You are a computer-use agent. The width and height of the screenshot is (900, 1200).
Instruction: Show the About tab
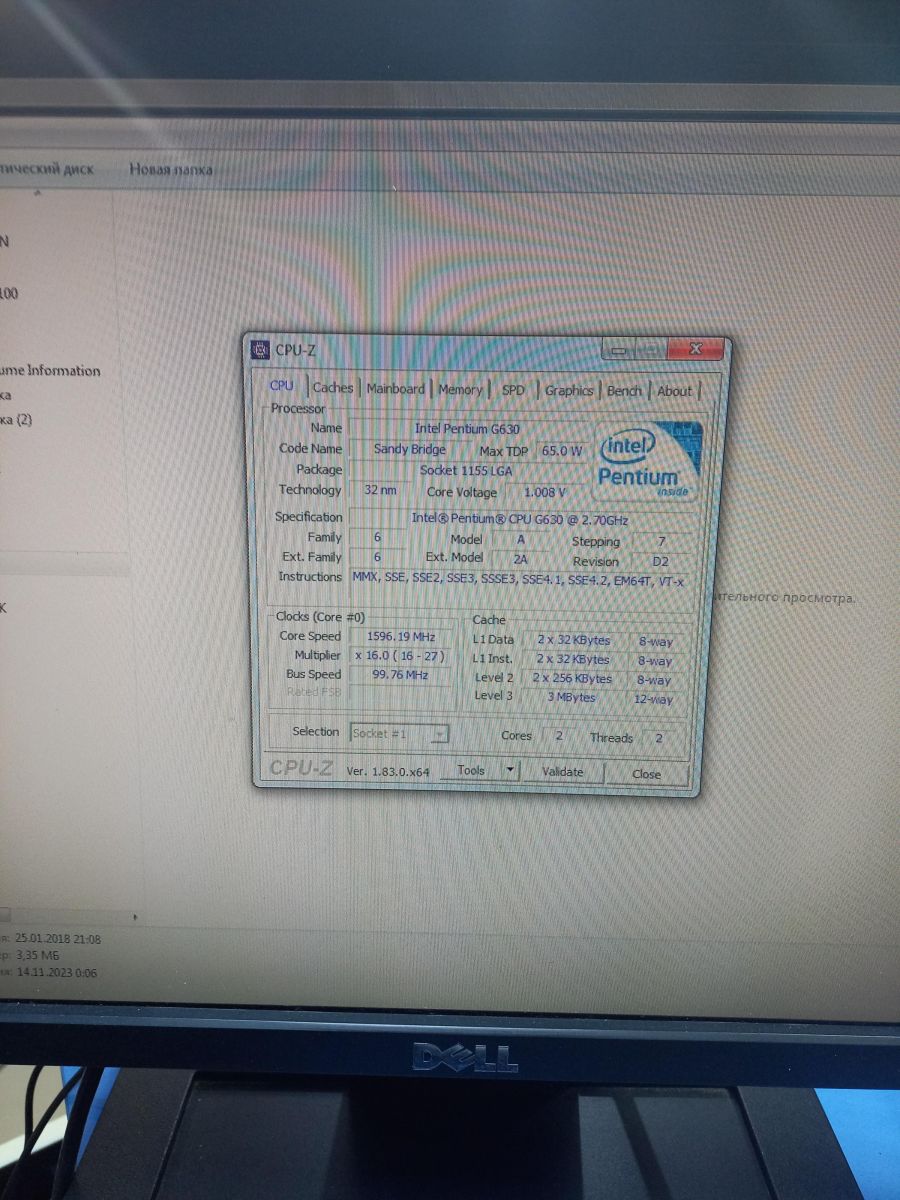pyautogui.click(x=674, y=391)
